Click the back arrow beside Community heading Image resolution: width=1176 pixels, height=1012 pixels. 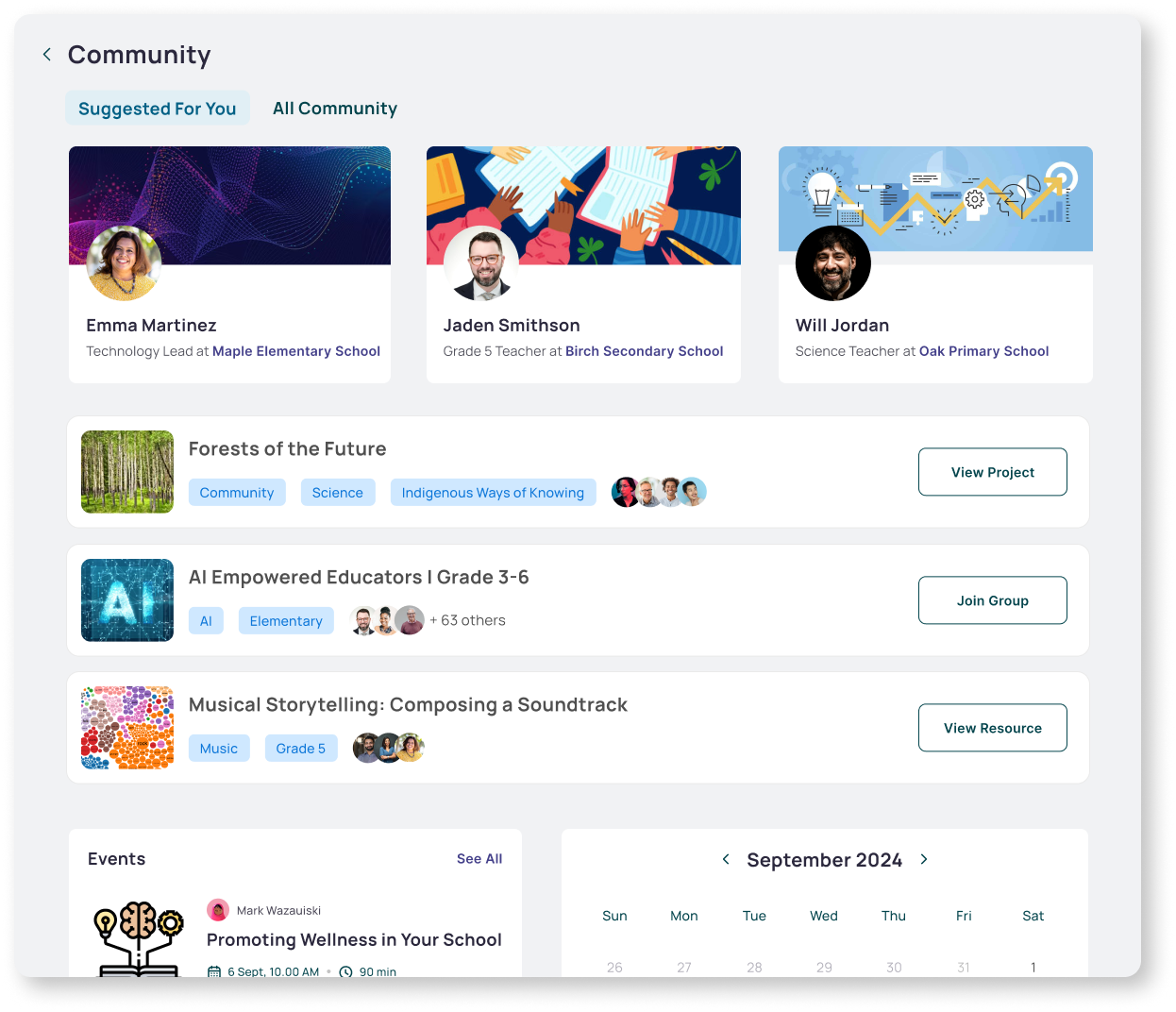pos(46,54)
